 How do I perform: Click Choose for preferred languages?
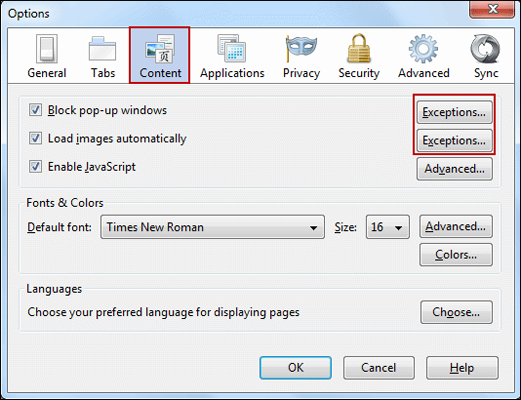pos(456,312)
